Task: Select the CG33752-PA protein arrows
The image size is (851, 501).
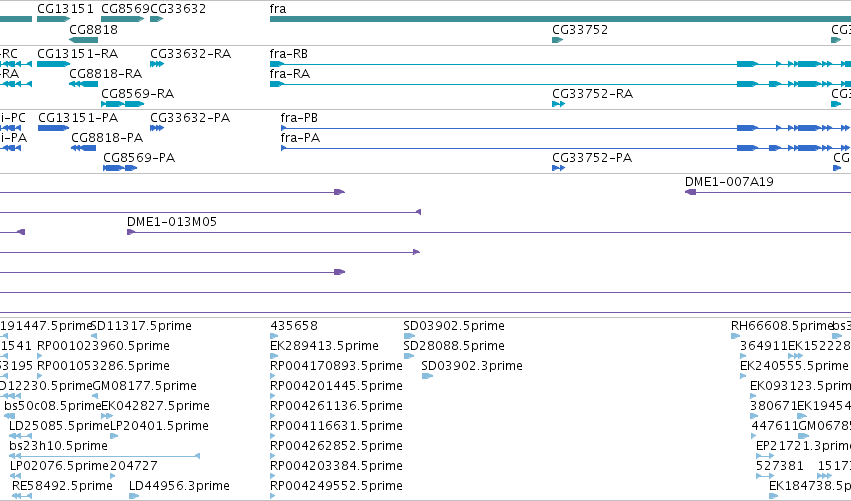Action: pos(558,168)
